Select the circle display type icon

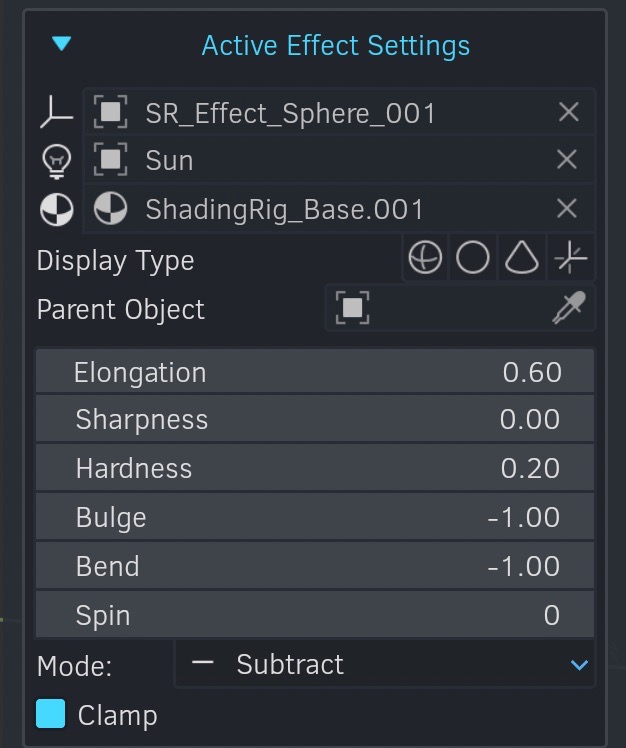pyautogui.click(x=473, y=258)
